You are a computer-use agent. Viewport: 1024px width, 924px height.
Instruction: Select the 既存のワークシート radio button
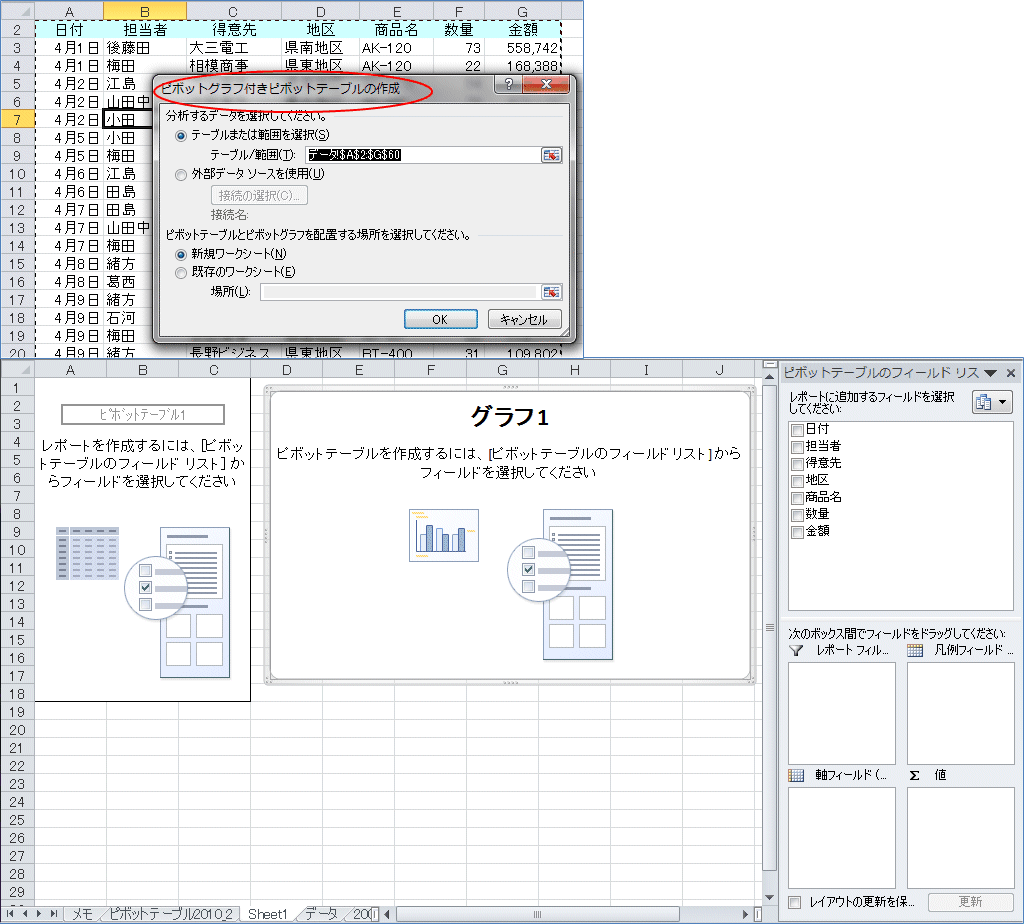[181, 271]
